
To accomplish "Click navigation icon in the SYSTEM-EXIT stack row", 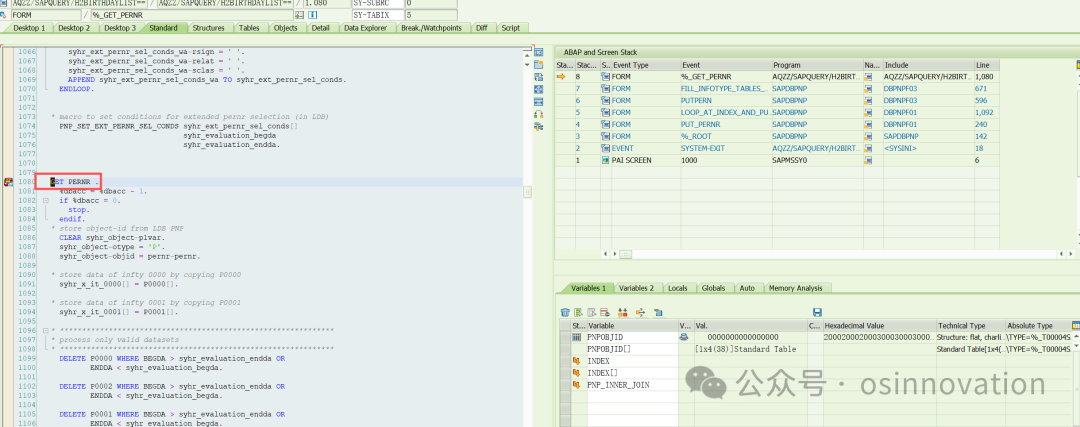I will [869, 148].
